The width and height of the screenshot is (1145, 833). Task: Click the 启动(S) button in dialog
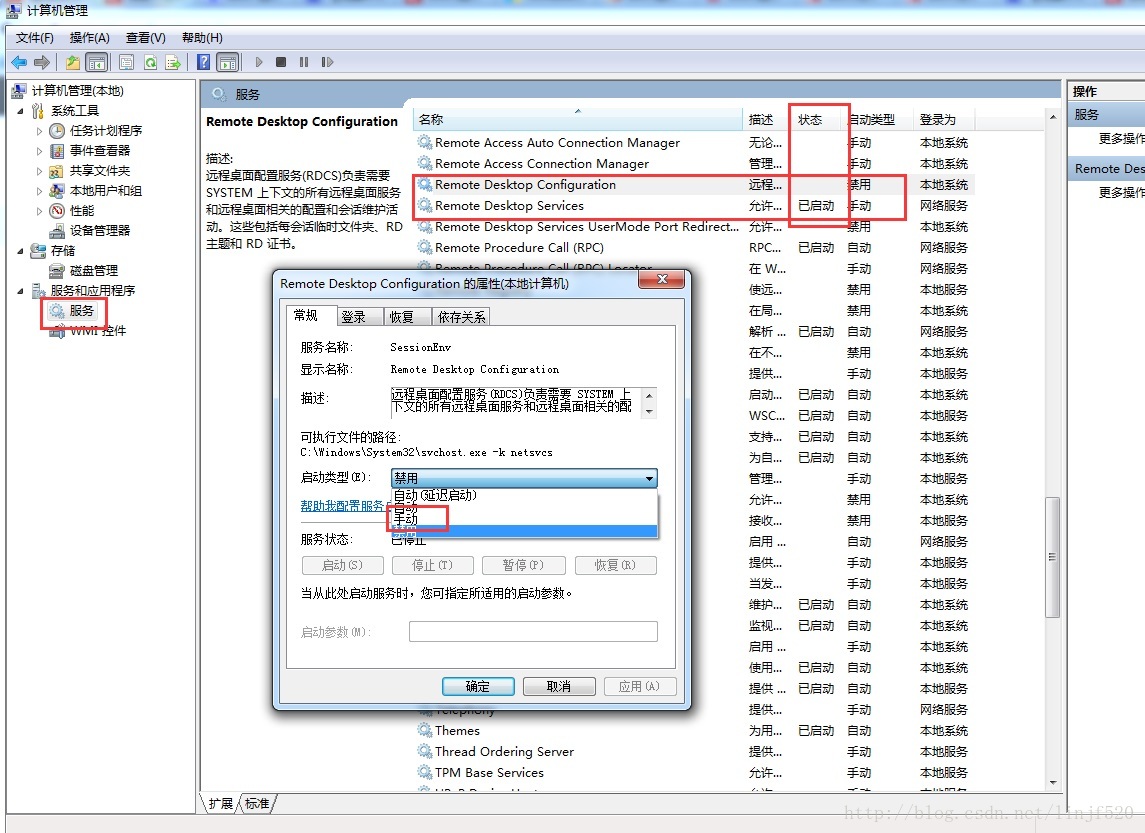(x=342, y=565)
